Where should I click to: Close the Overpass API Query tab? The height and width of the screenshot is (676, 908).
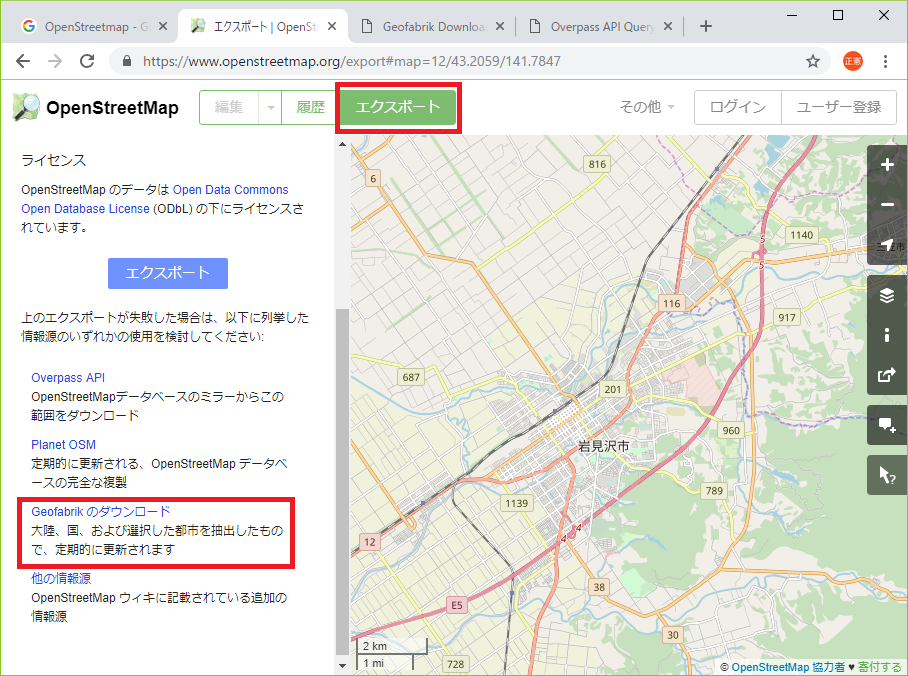tap(668, 26)
